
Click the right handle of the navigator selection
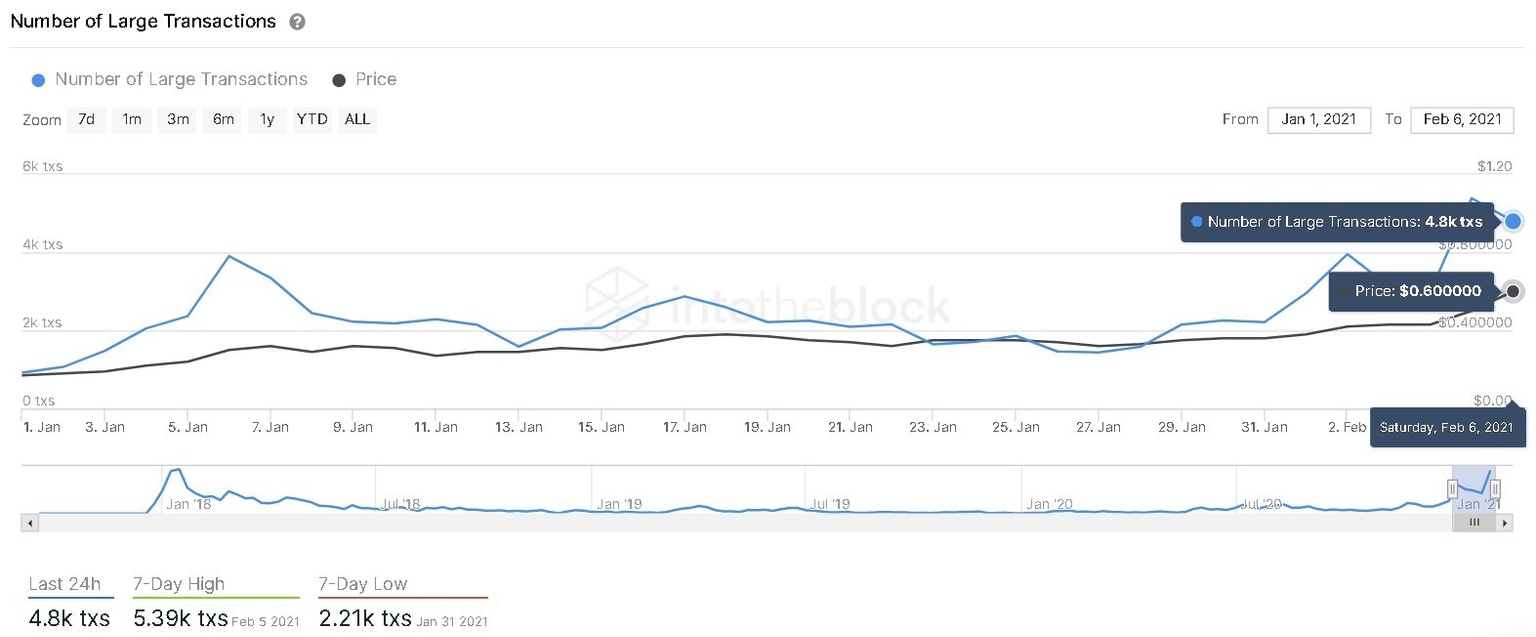pyautogui.click(x=1495, y=487)
